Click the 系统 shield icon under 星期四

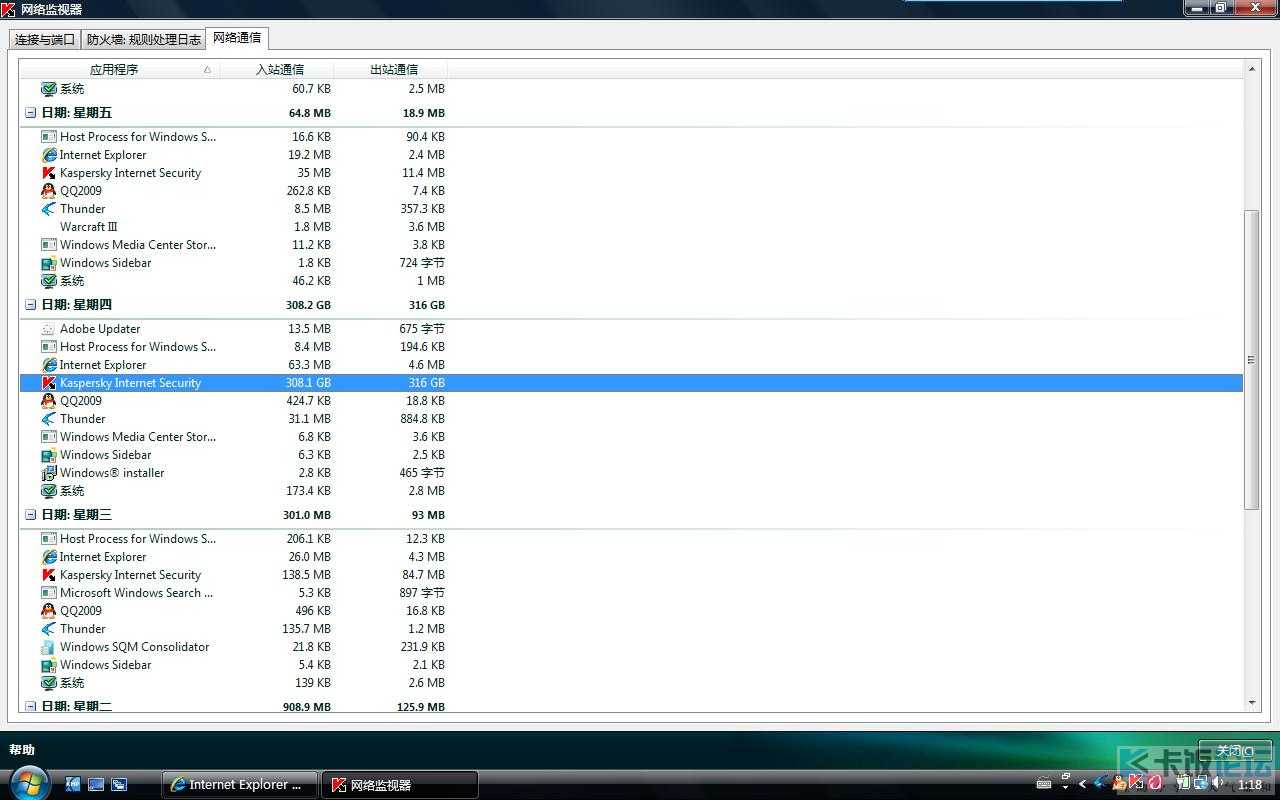click(49, 491)
